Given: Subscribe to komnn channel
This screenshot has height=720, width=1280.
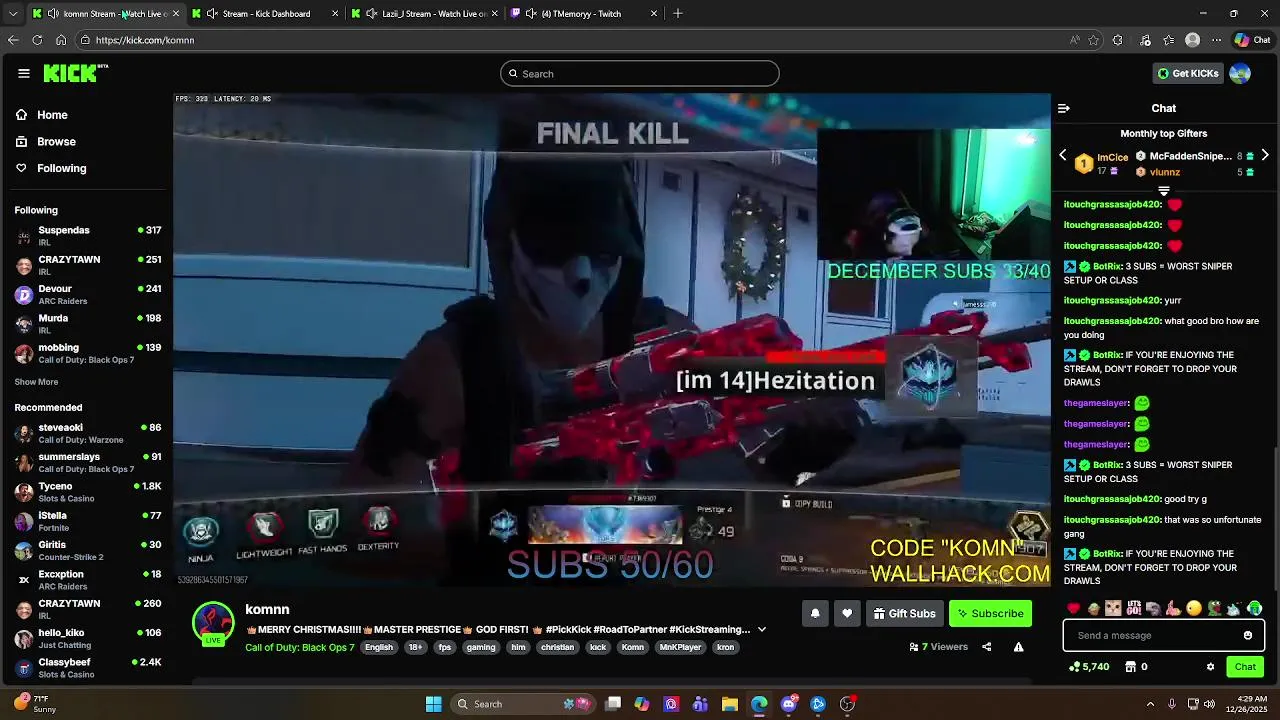Looking at the screenshot, I should point(990,613).
